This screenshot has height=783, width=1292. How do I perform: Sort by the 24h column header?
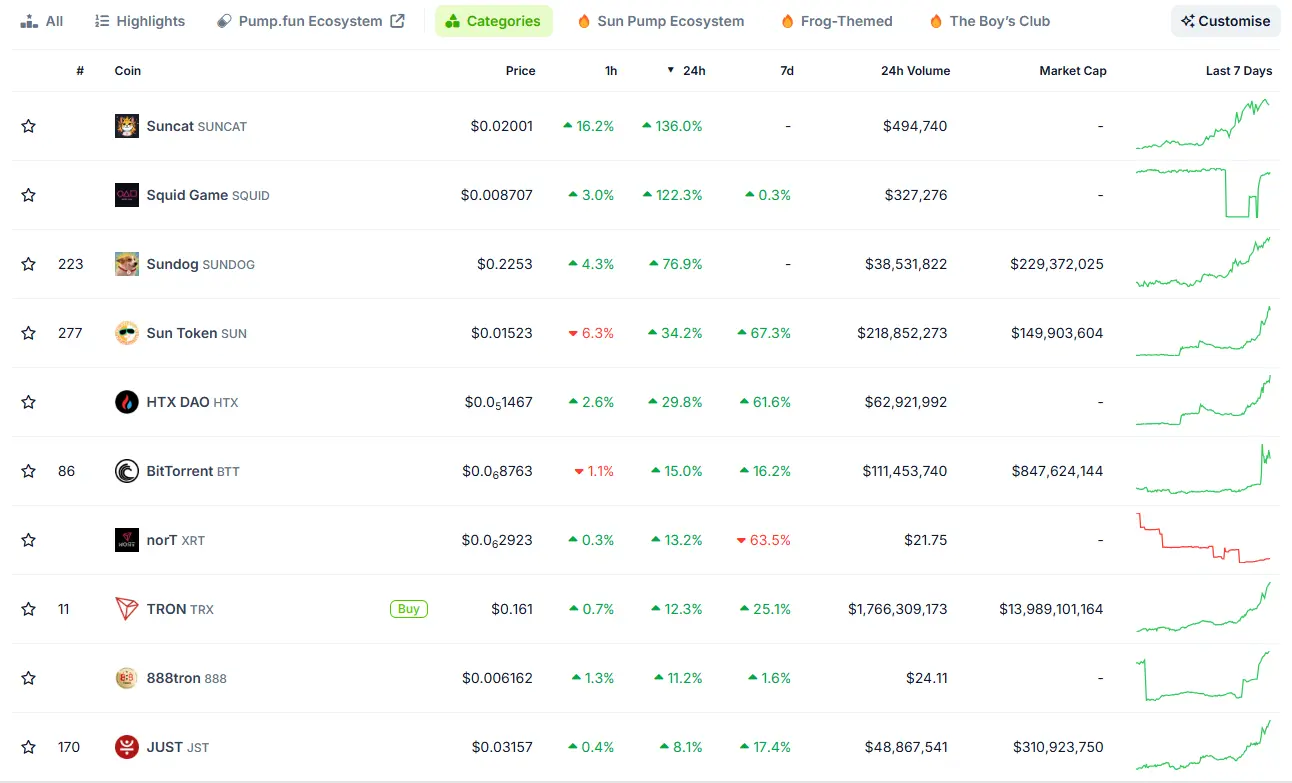[x=686, y=71]
